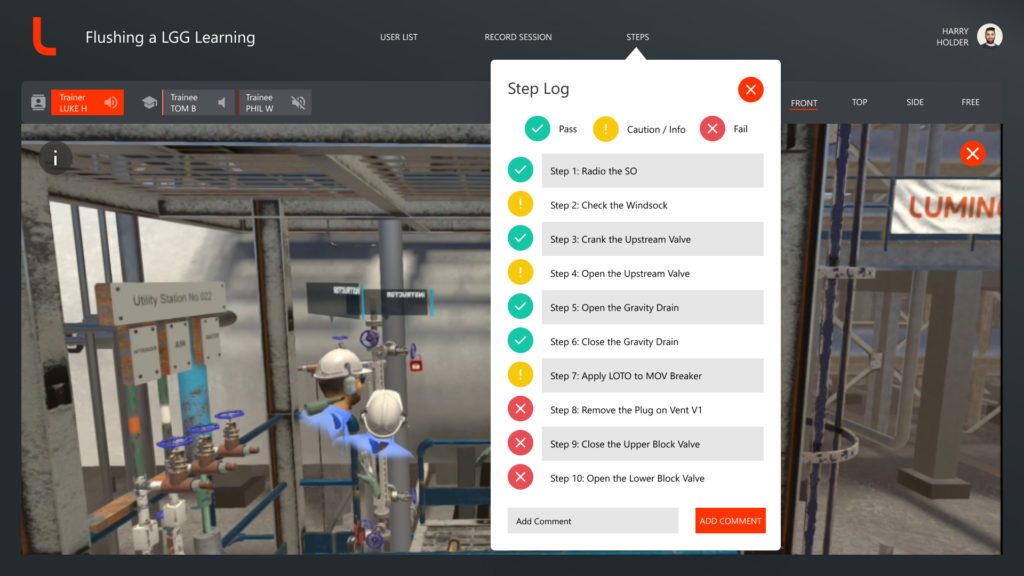Select Step 1: Radio the SO

652,171
